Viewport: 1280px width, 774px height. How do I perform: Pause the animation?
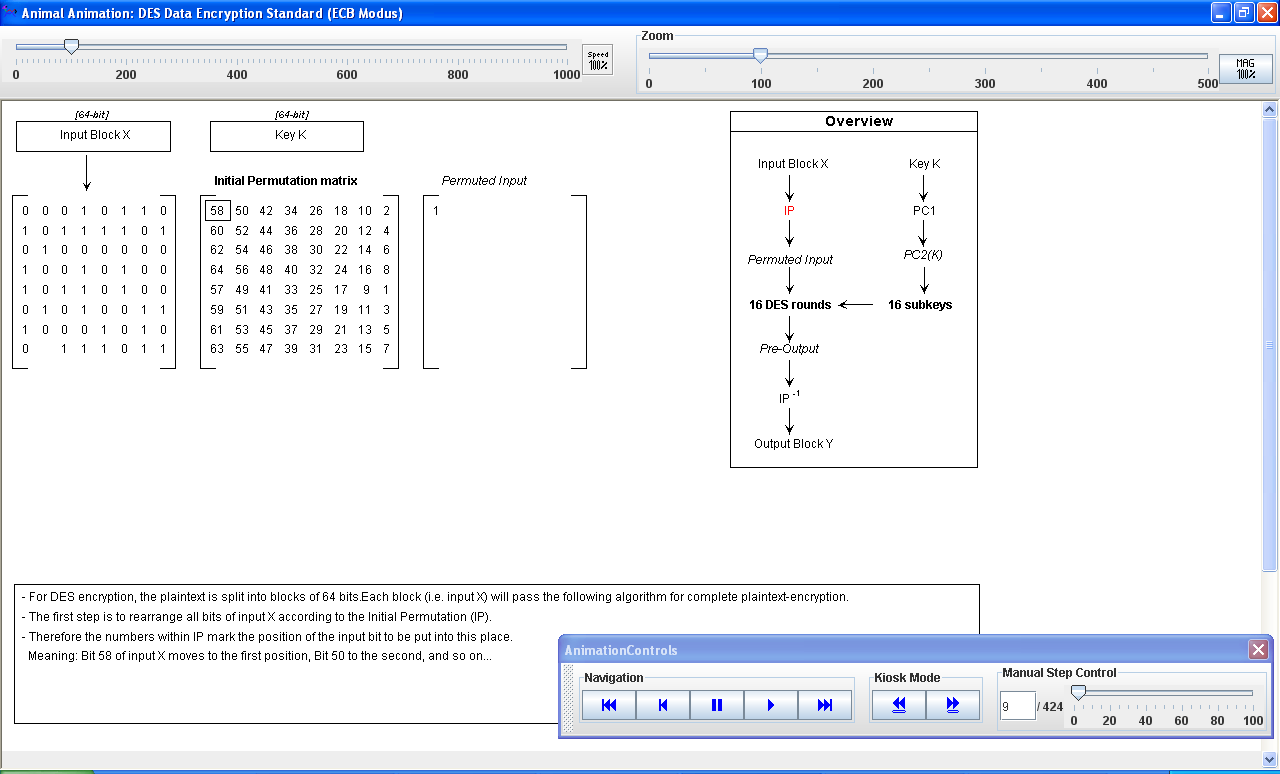coord(717,705)
